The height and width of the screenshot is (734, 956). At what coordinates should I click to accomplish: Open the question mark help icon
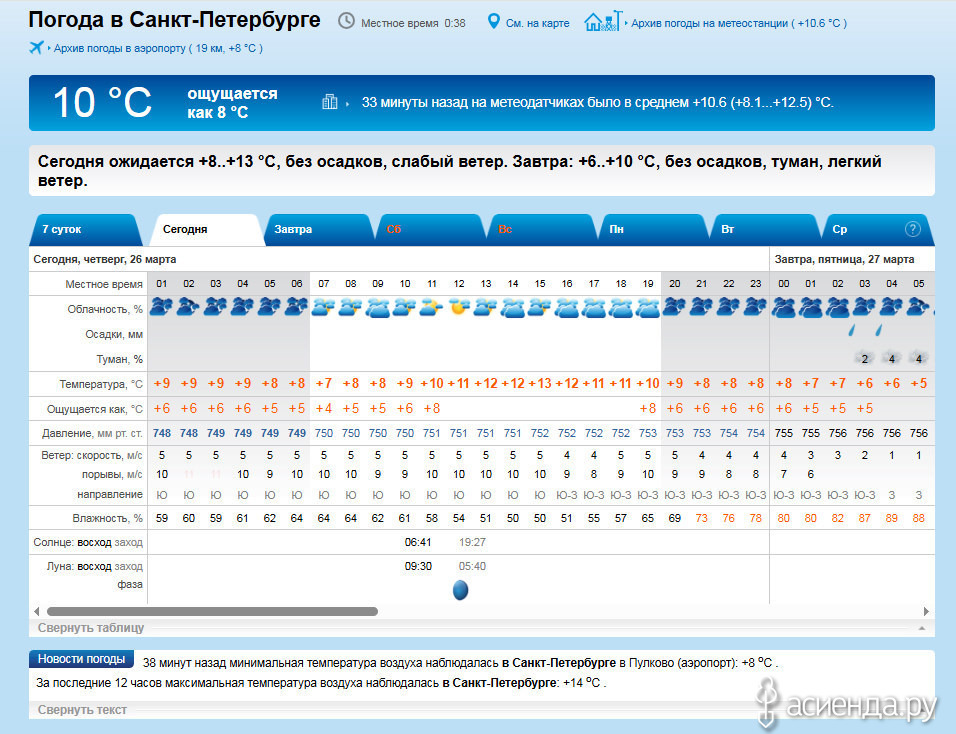pos(912,229)
